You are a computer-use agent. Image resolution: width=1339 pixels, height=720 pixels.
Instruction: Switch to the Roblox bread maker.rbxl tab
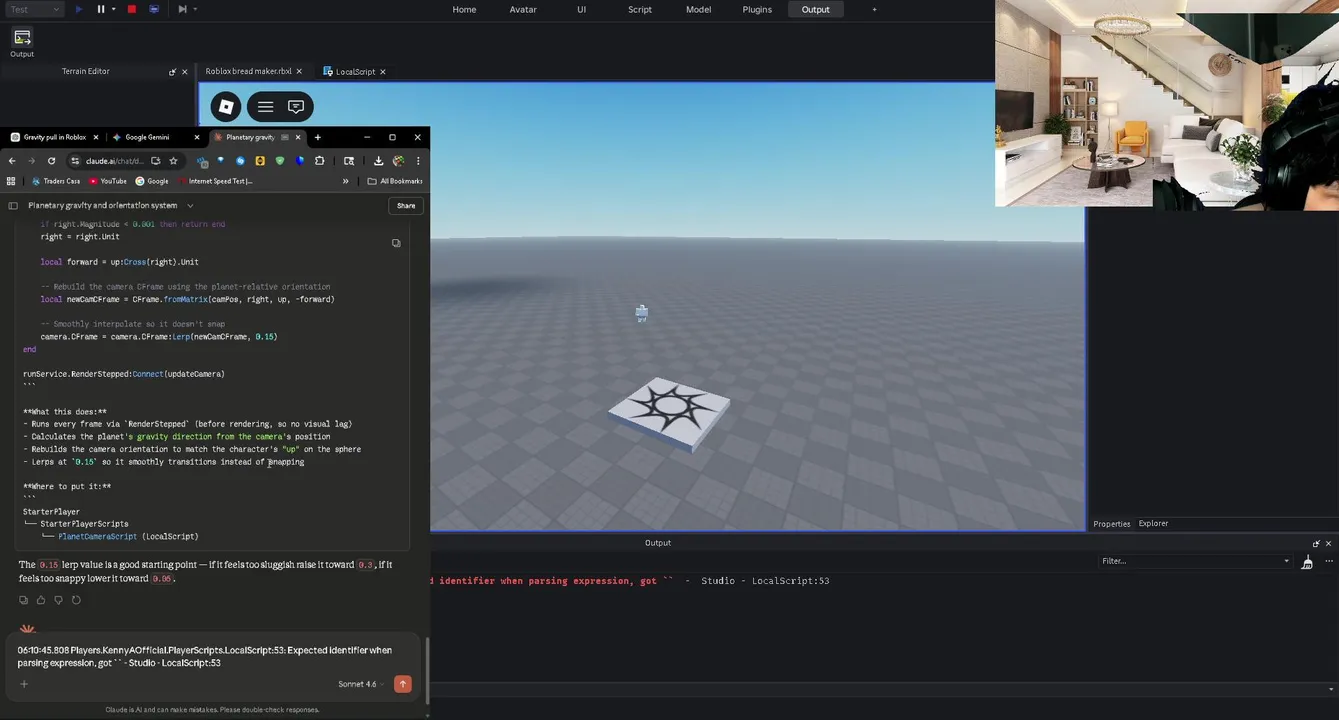pos(248,71)
